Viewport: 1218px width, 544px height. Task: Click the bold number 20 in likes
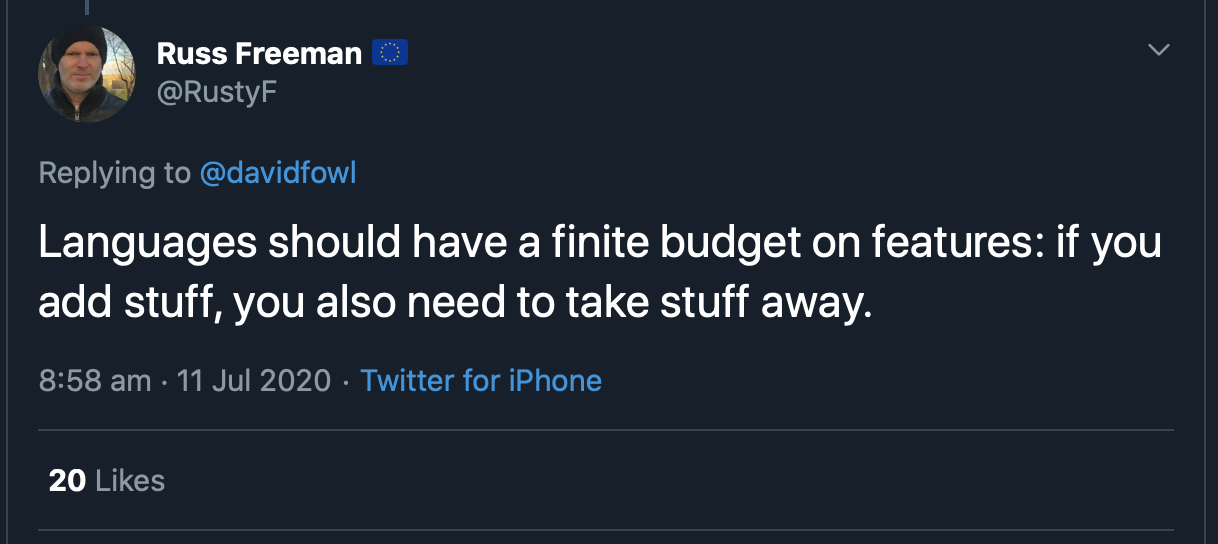pos(67,481)
